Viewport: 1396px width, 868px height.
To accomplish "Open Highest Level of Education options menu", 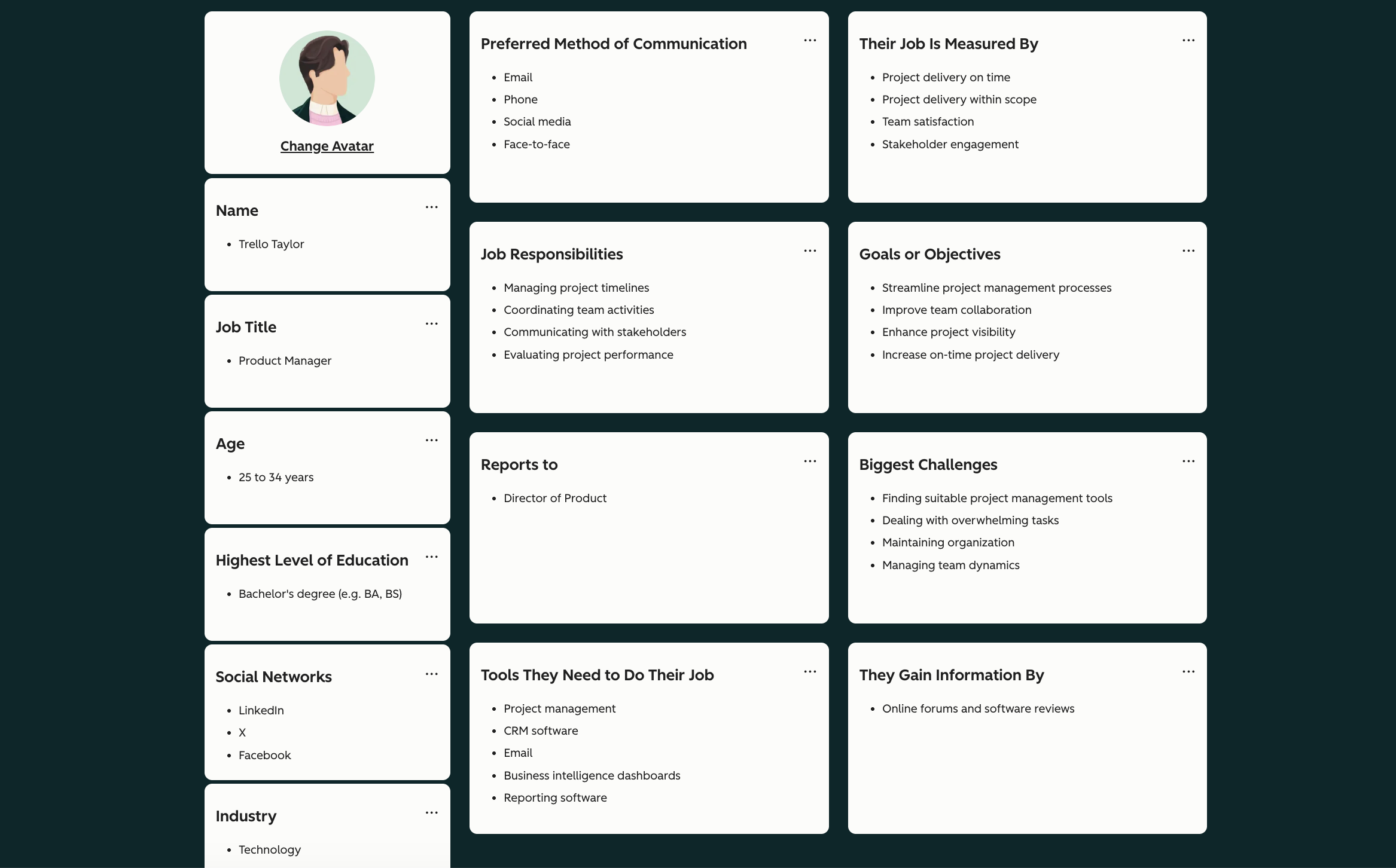I will (x=431, y=557).
